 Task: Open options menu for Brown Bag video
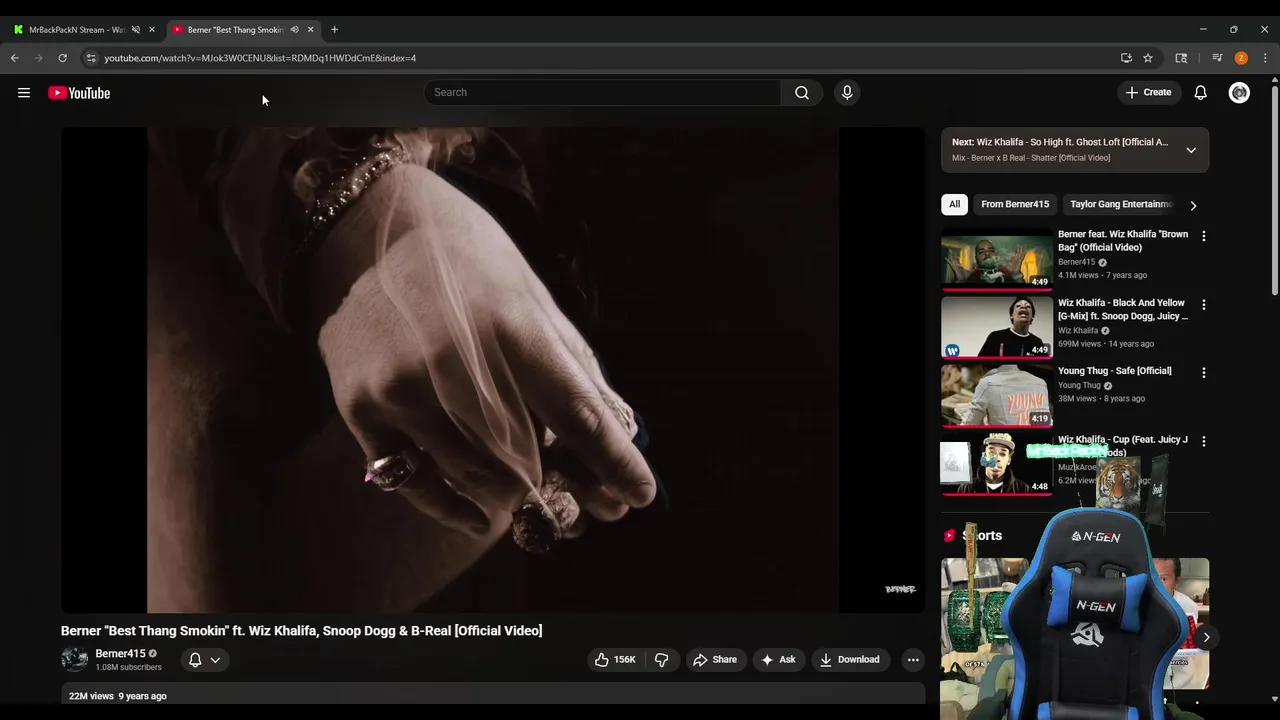pyautogui.click(x=1204, y=236)
